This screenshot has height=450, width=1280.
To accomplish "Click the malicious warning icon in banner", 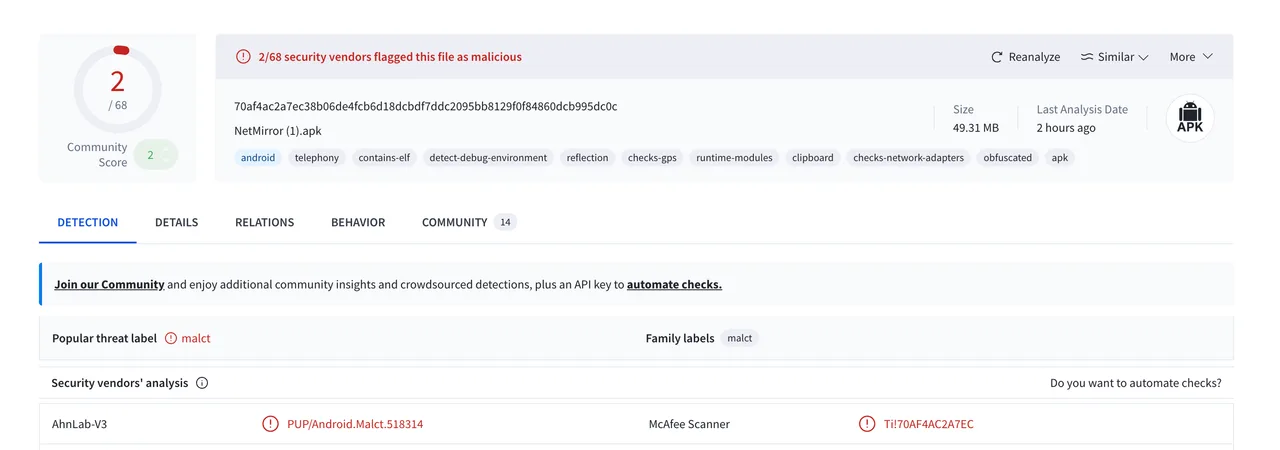I will [243, 57].
